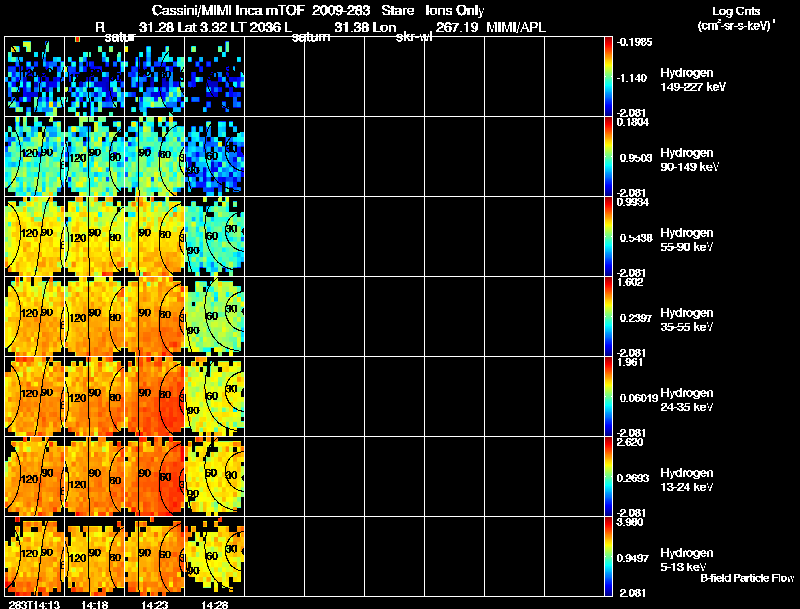
Task: Select the Hydrogen 24-35 keV label
Action: coord(685,400)
